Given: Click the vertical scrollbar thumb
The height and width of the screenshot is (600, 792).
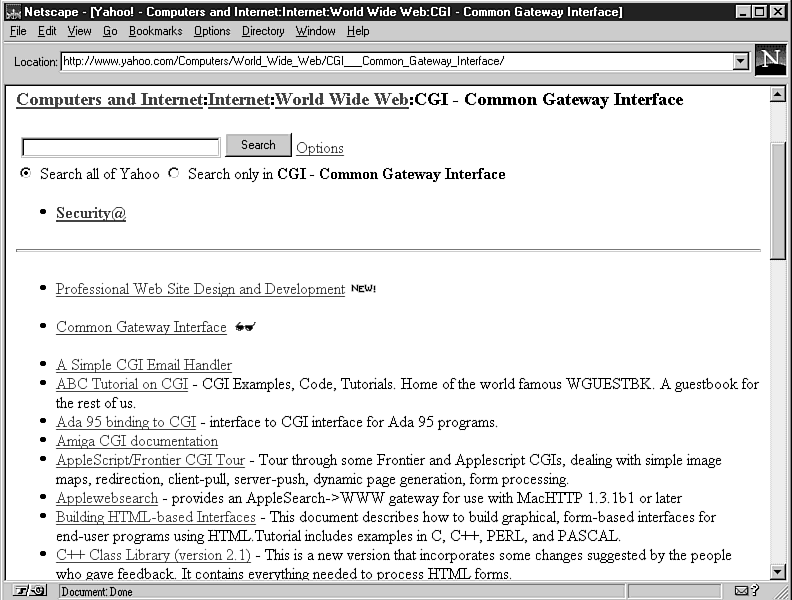Looking at the screenshot, I should (778, 201).
